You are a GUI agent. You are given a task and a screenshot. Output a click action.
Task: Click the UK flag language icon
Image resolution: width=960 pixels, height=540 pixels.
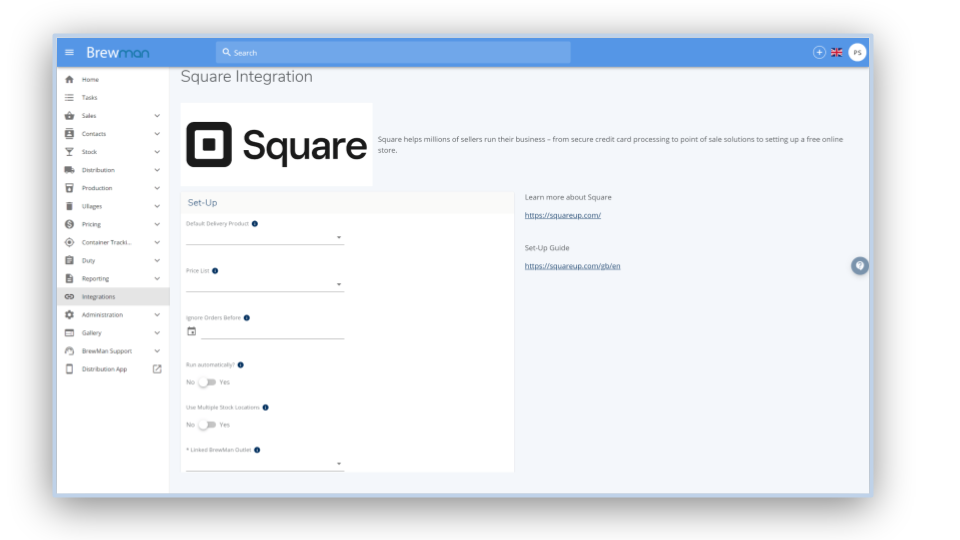pos(836,53)
